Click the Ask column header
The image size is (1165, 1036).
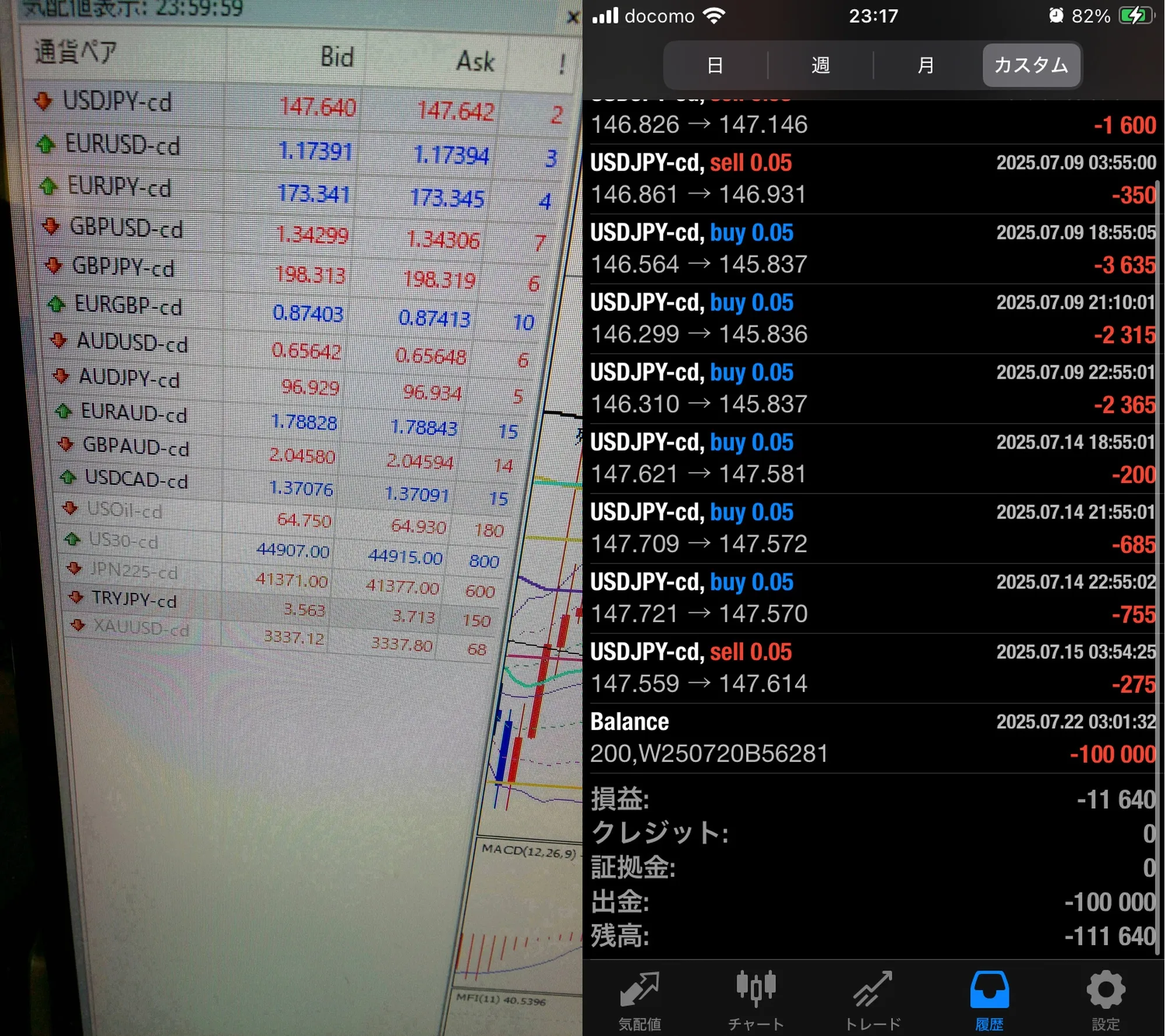pyautogui.click(x=475, y=61)
